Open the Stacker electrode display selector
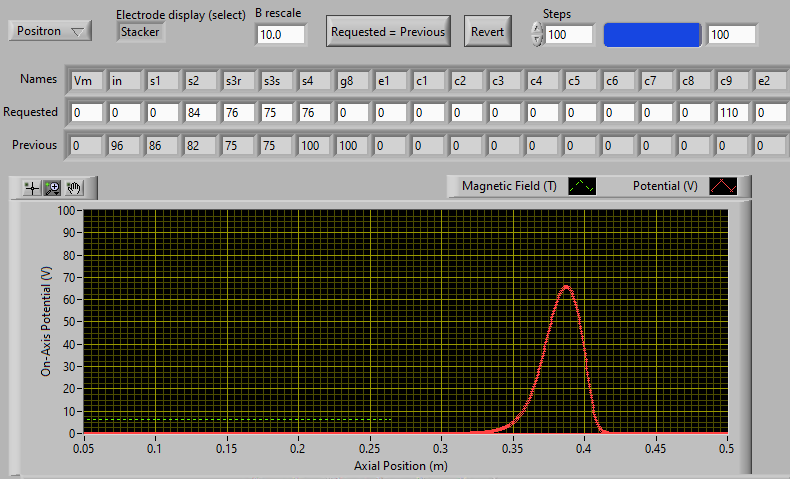This screenshot has height=479, width=790. [x=140, y=31]
